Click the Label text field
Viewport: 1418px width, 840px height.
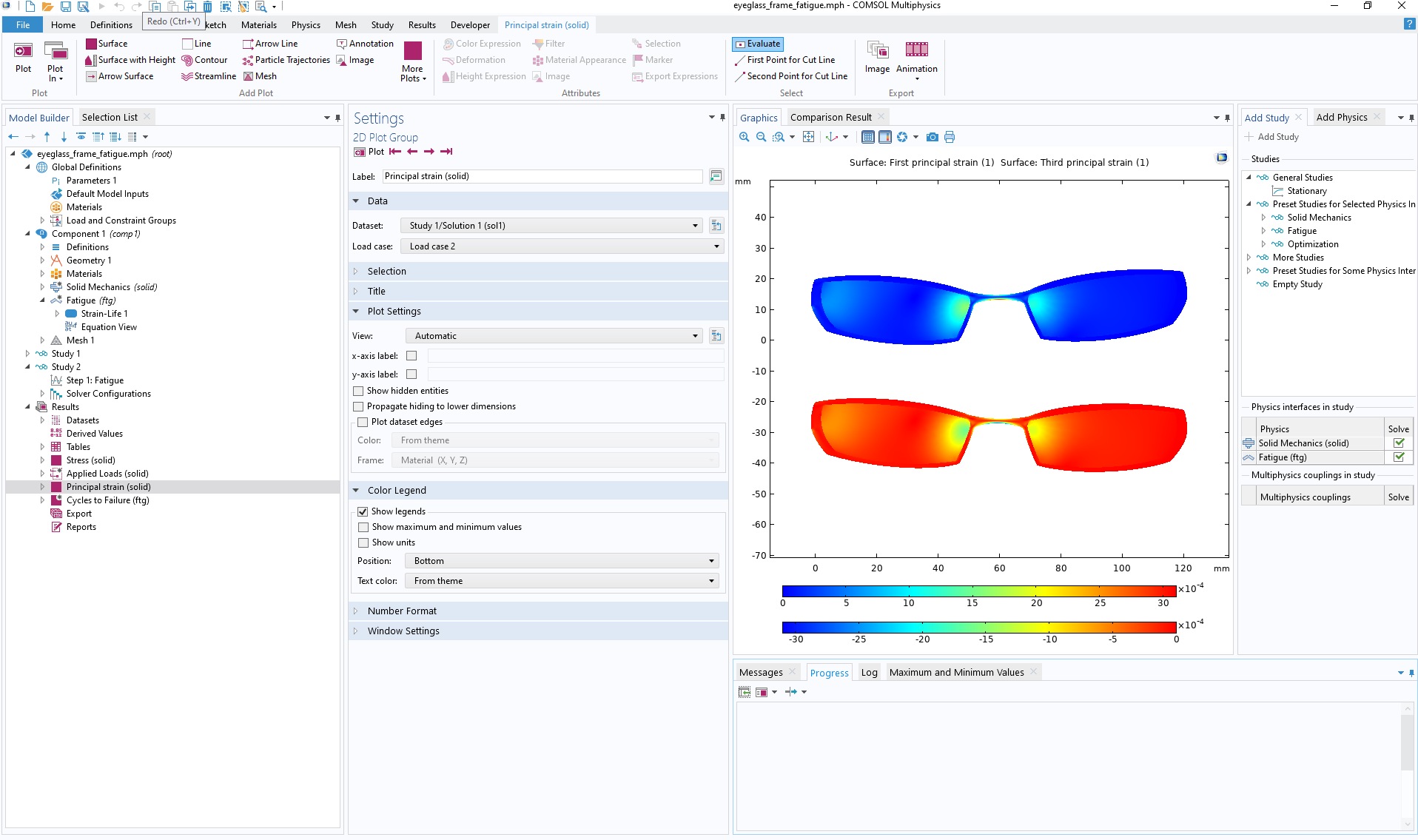(x=542, y=176)
